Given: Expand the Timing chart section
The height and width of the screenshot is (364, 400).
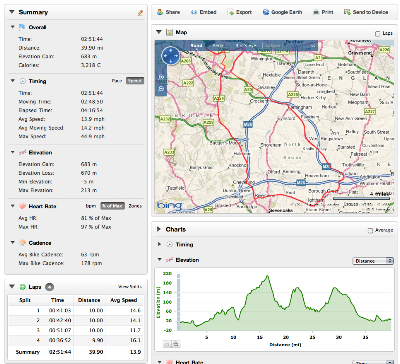Looking at the screenshot, I should pyautogui.click(x=159, y=244).
